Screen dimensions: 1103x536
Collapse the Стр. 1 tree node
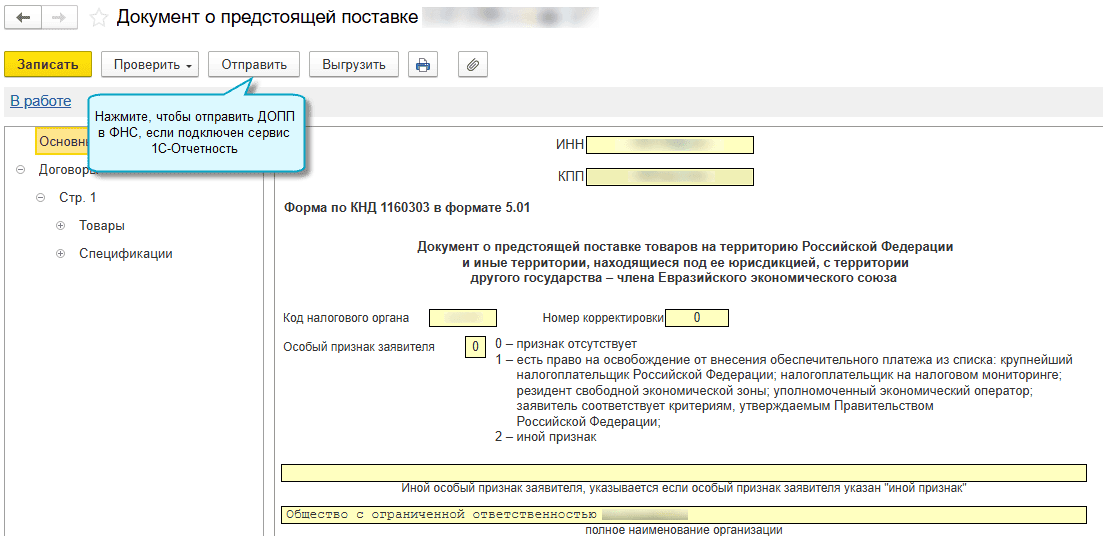41,198
